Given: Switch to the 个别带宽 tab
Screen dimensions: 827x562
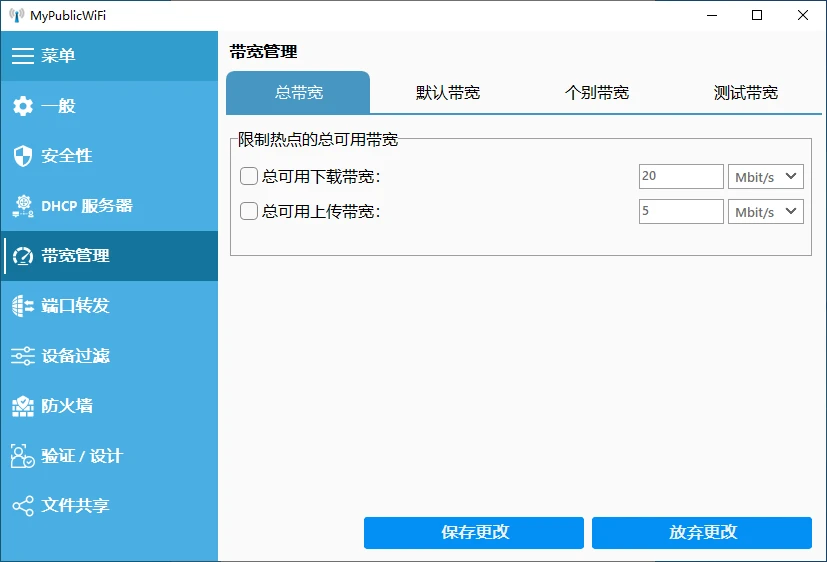Looking at the screenshot, I should click(597, 93).
